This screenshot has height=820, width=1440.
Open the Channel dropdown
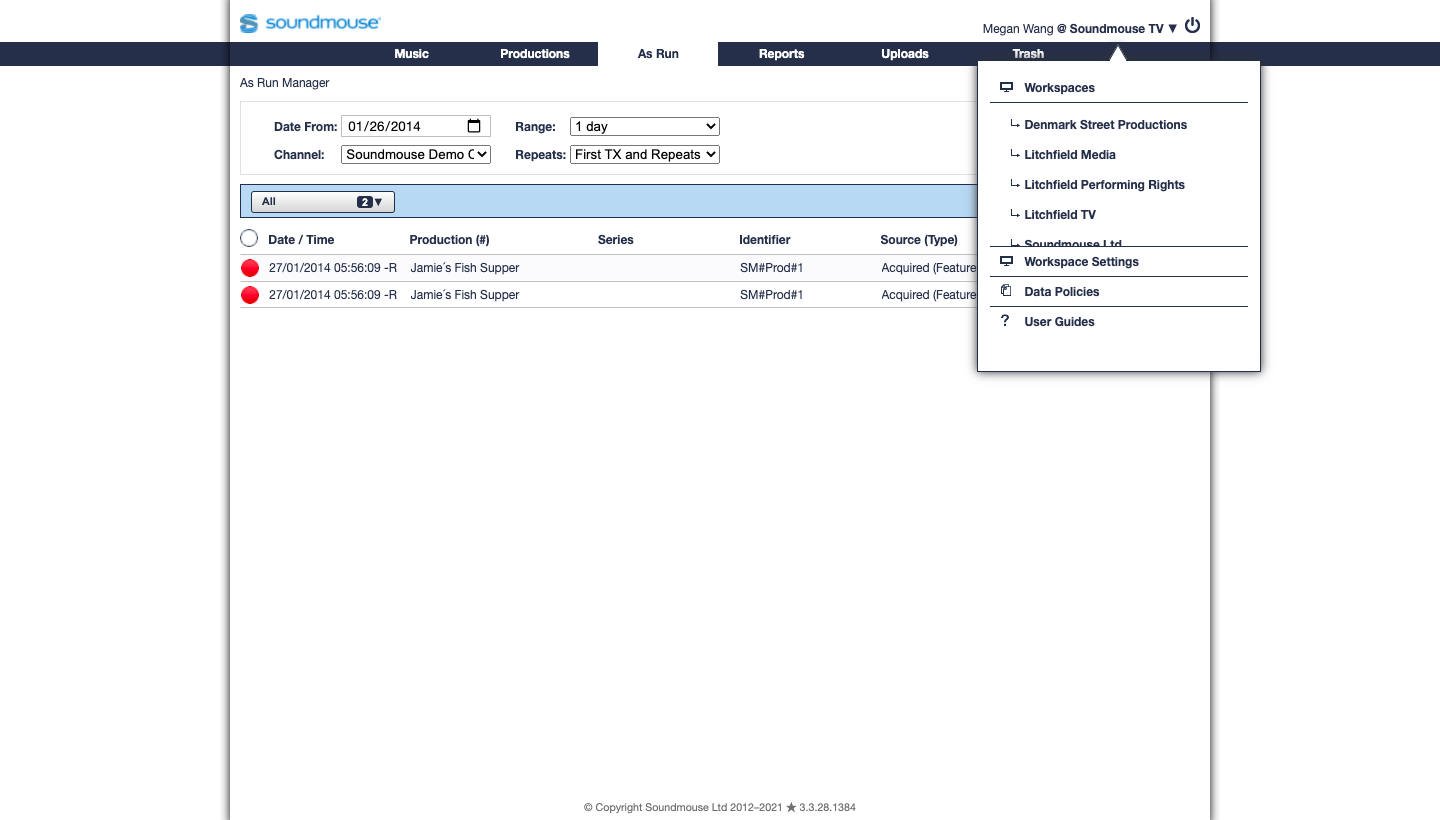click(x=416, y=155)
